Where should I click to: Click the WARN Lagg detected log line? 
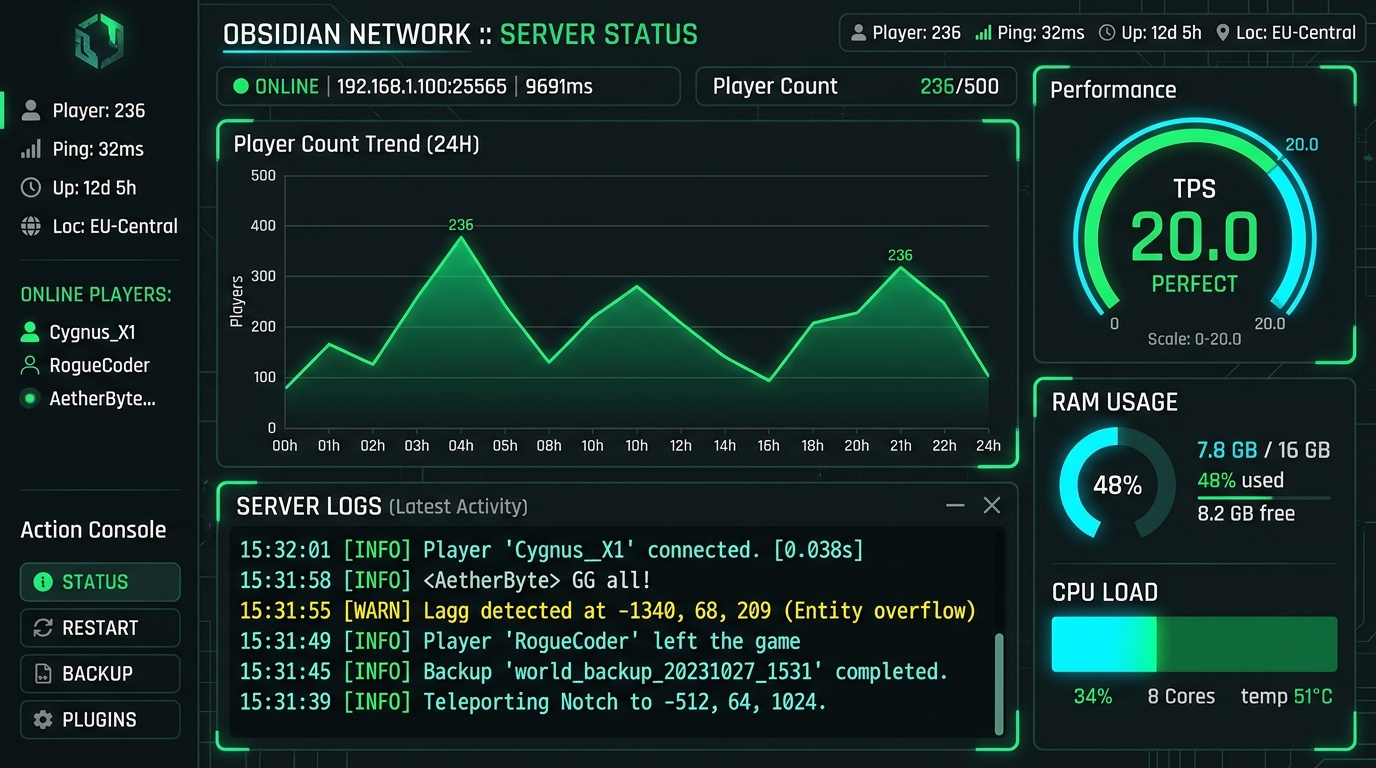[x=608, y=610]
